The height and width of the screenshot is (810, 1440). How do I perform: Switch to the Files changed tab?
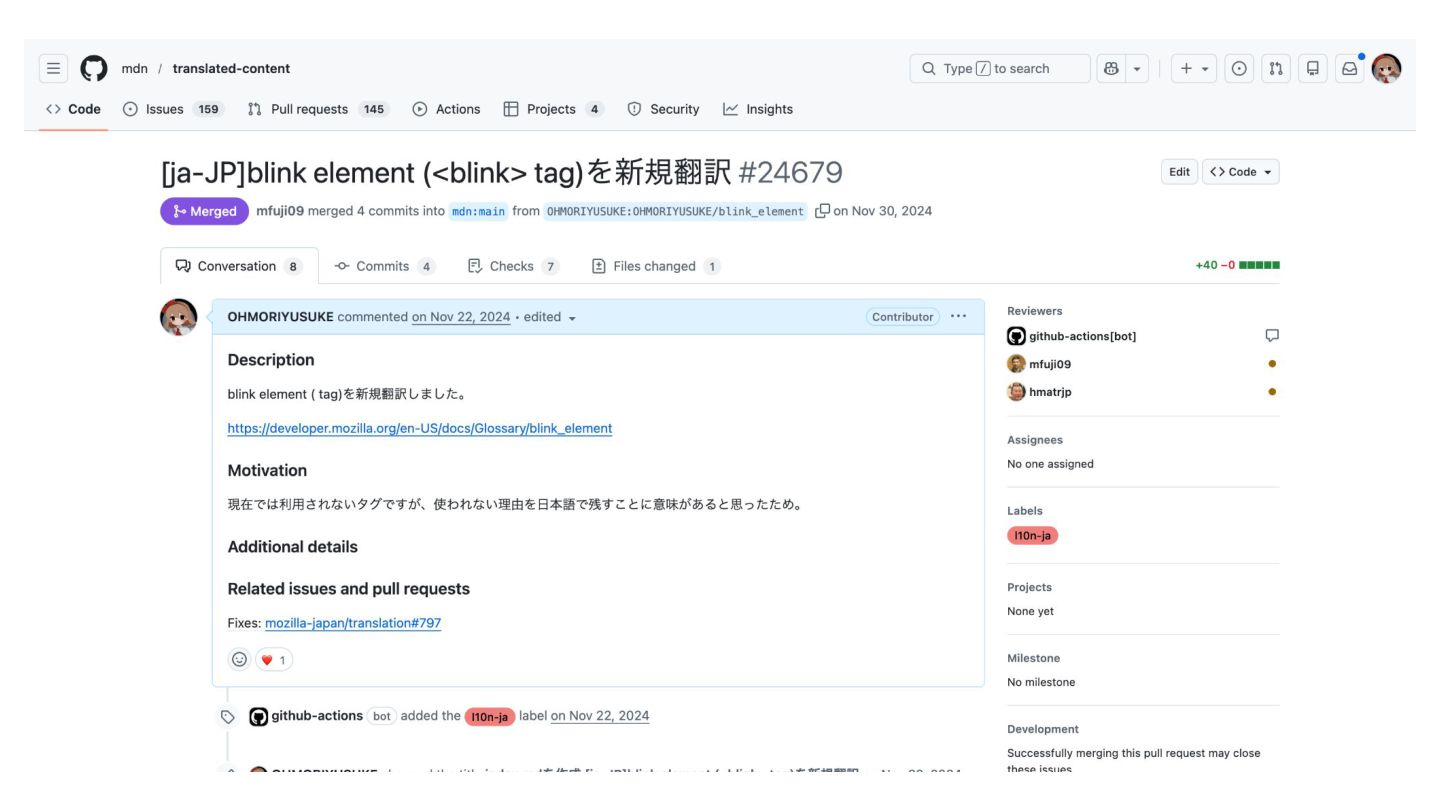click(x=656, y=266)
